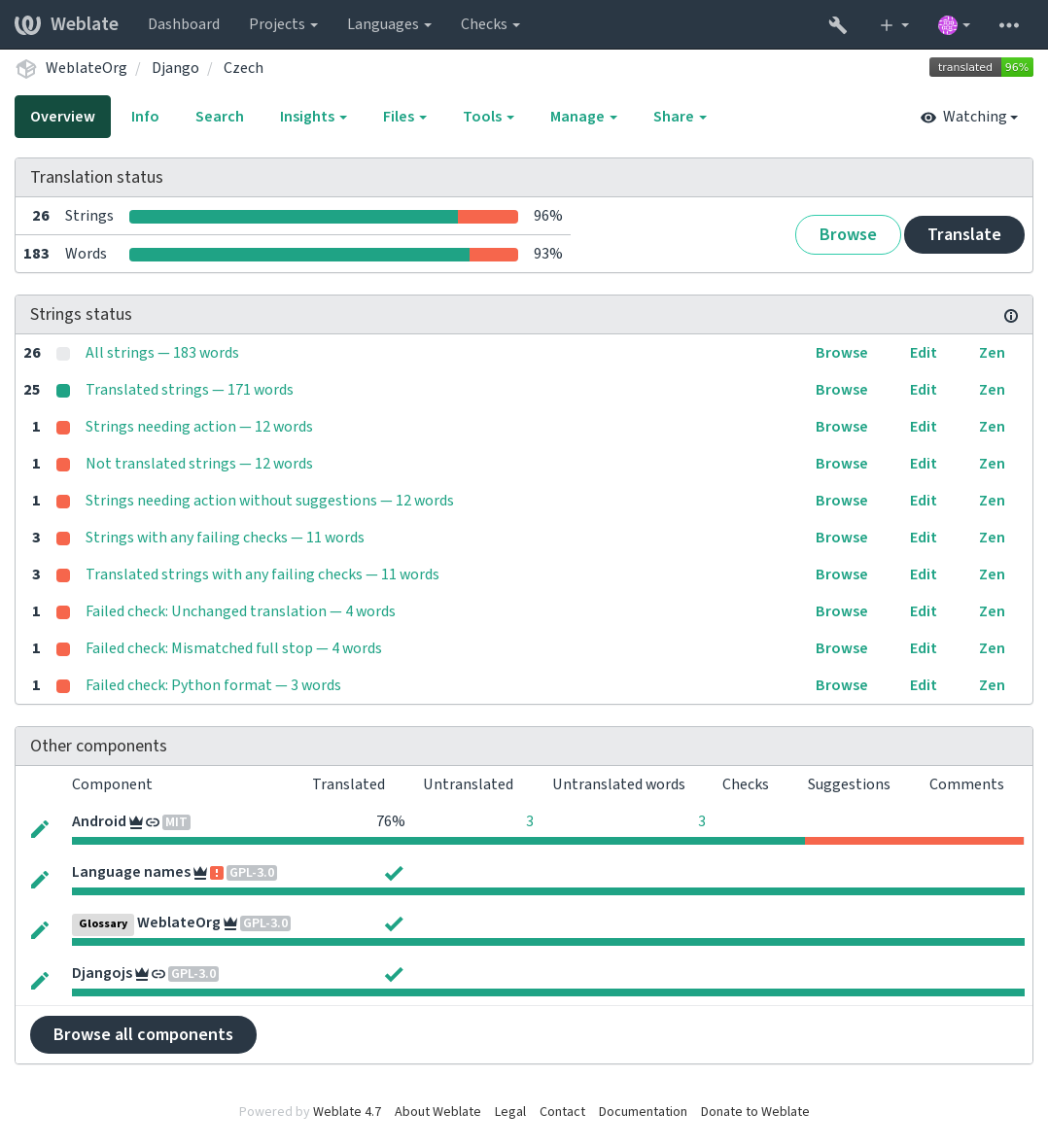This screenshot has height=1148, width=1048.
Task: Click the large Browse button
Action: (848, 235)
